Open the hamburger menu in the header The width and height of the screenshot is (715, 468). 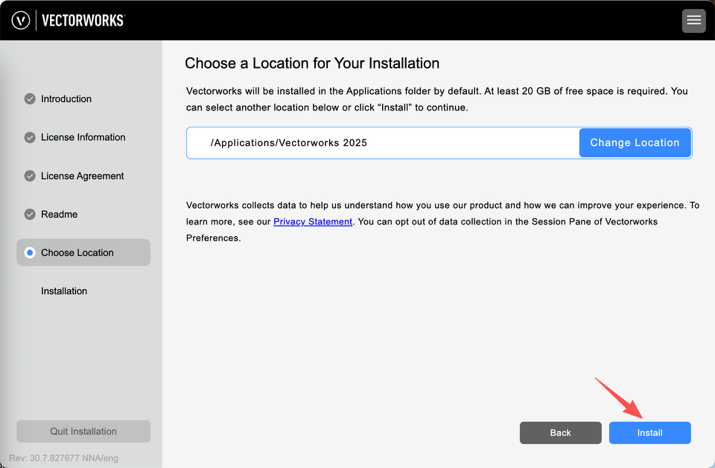tap(693, 20)
